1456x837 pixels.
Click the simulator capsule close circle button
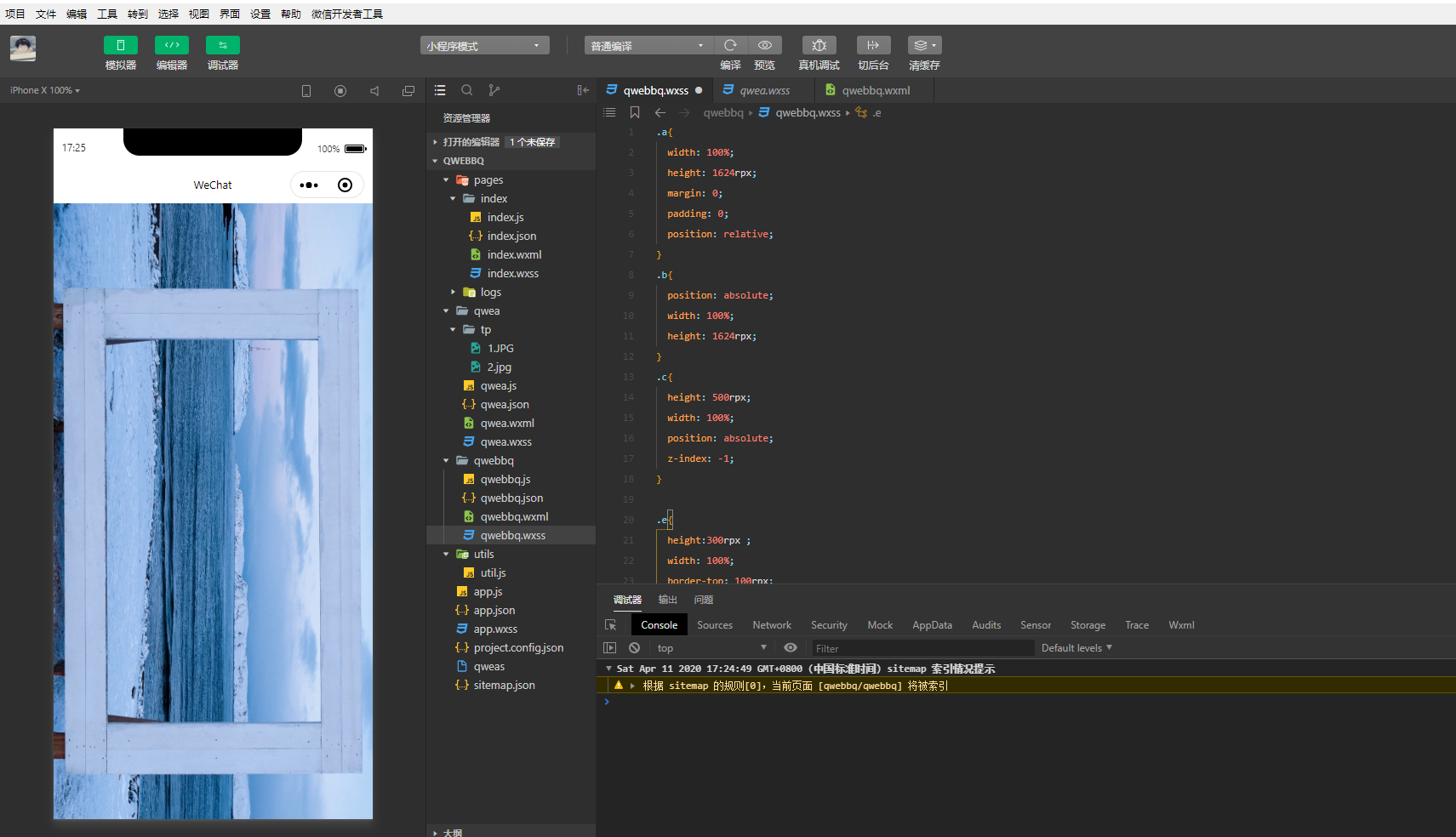coord(345,185)
